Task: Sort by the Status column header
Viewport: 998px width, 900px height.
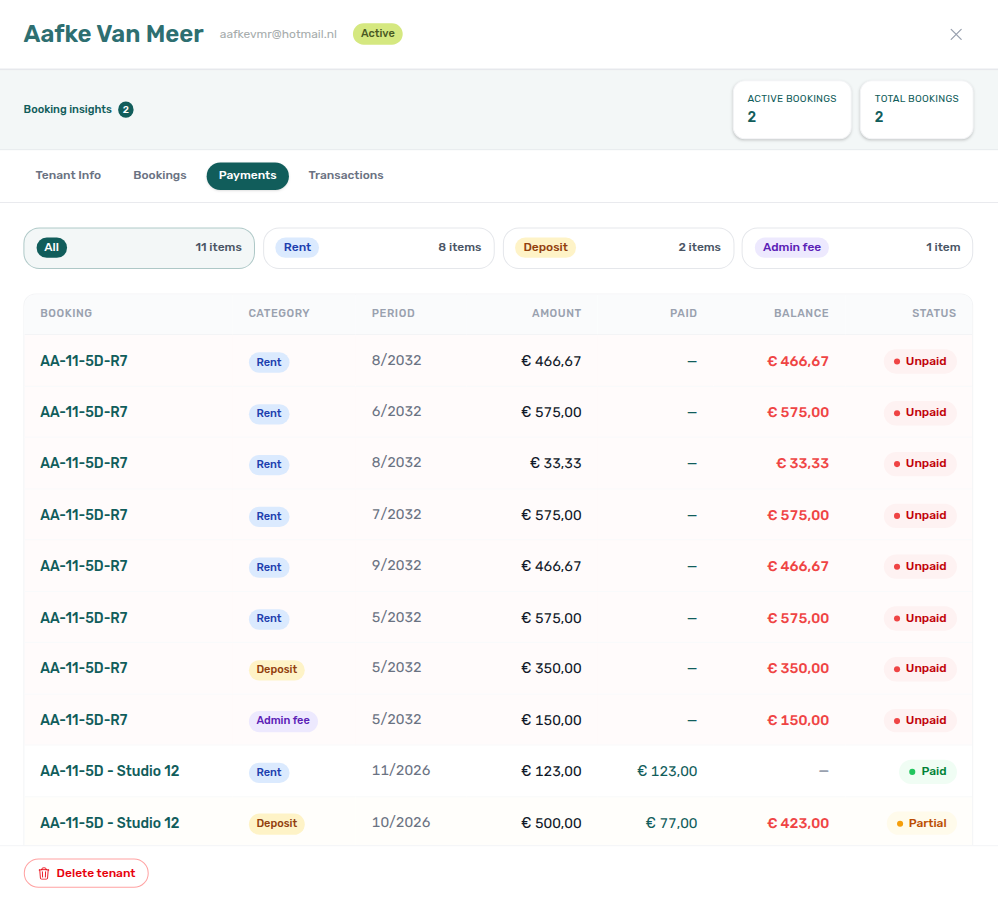Action: click(934, 313)
